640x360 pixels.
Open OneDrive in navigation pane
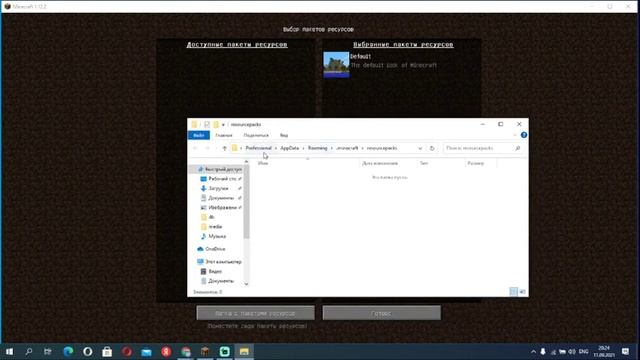click(215, 249)
